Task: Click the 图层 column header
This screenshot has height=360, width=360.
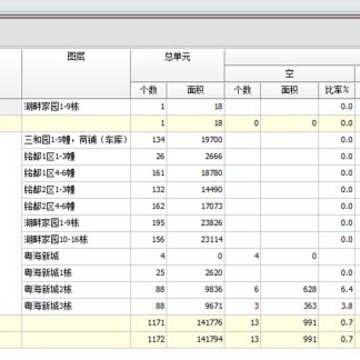Action: (x=76, y=74)
